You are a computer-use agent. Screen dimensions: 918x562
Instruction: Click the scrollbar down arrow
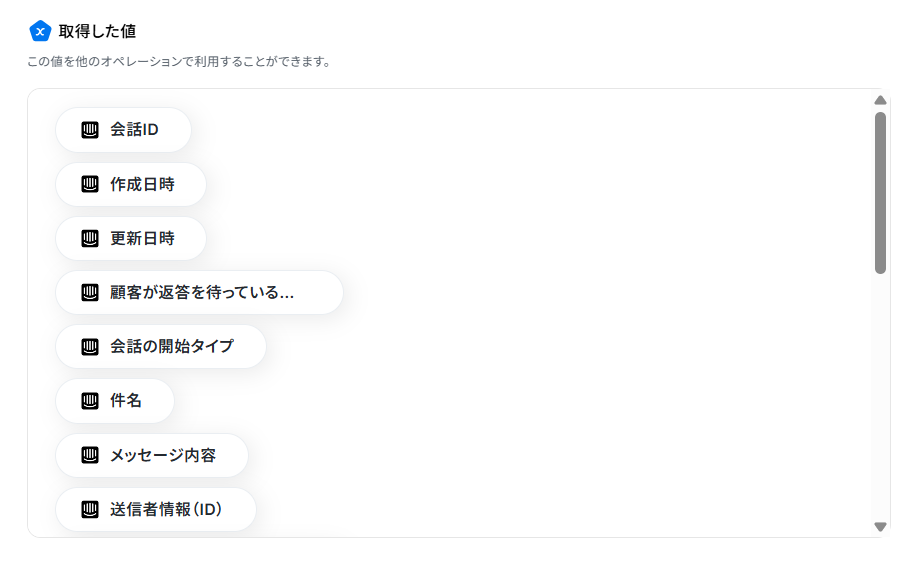(x=880, y=527)
